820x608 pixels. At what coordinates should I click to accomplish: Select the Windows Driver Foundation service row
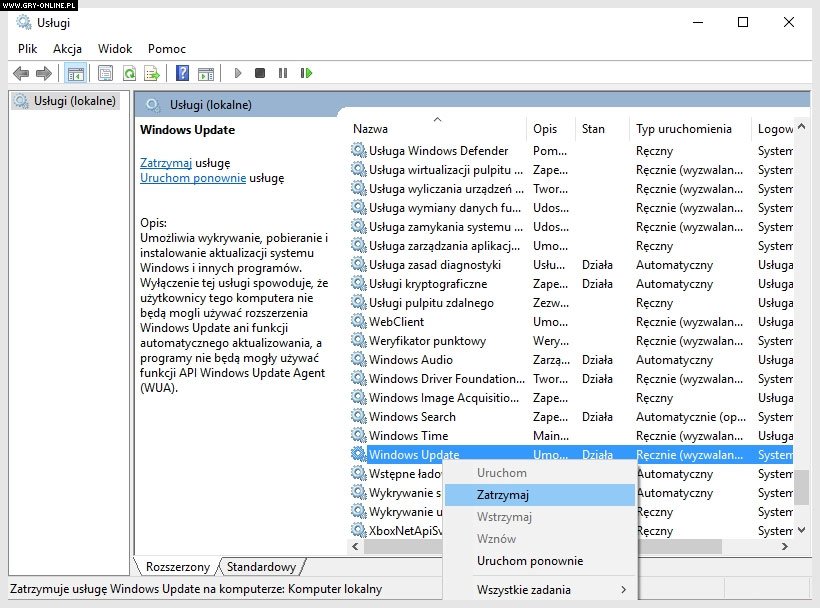click(571, 378)
